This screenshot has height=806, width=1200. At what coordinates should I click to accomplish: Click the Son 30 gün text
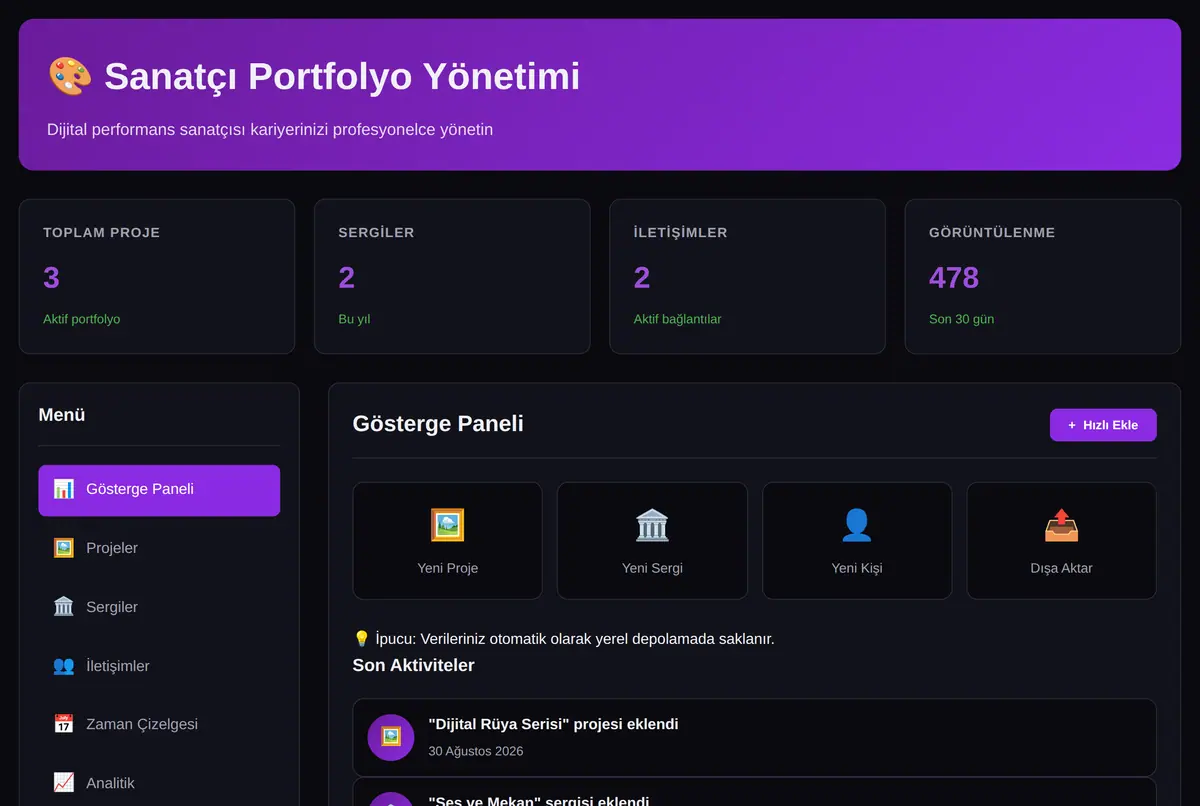(x=961, y=319)
